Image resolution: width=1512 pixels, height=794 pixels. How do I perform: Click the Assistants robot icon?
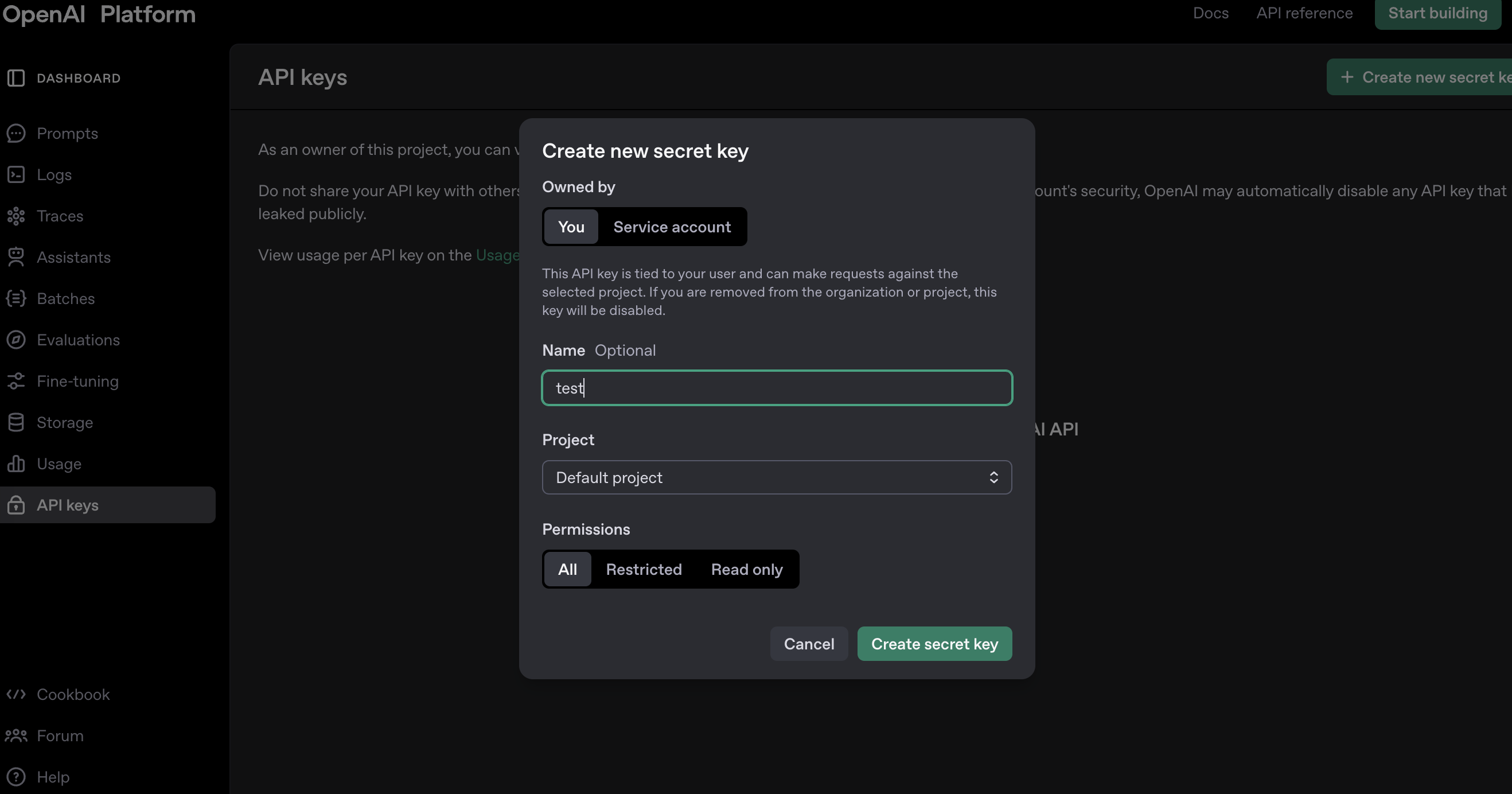click(16, 257)
